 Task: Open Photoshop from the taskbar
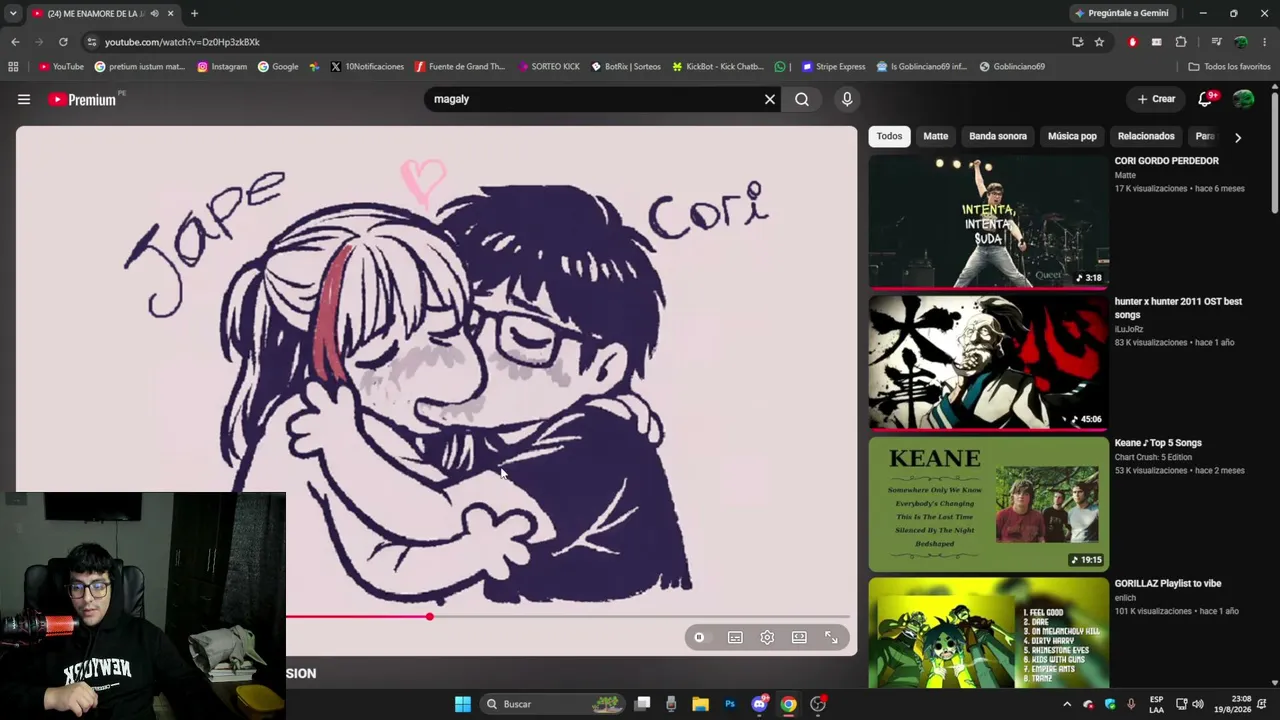(x=730, y=704)
